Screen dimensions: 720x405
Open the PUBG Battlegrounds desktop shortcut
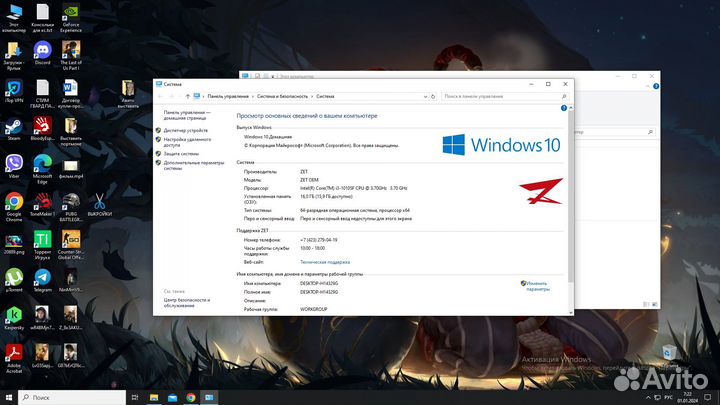pos(71,207)
